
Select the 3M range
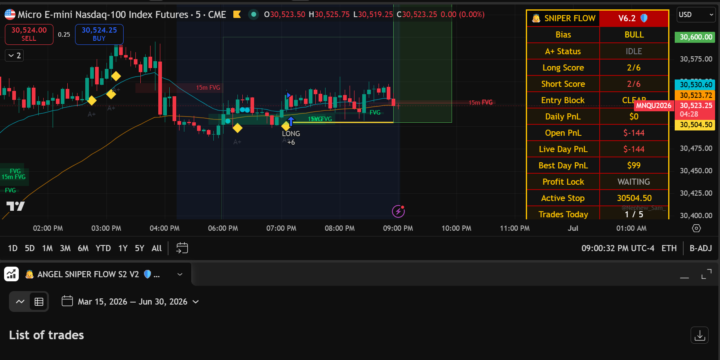pyautogui.click(x=65, y=248)
